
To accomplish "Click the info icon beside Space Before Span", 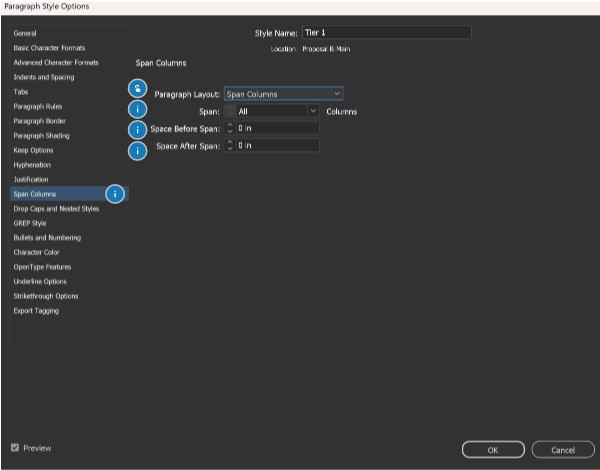I will click(139, 129).
